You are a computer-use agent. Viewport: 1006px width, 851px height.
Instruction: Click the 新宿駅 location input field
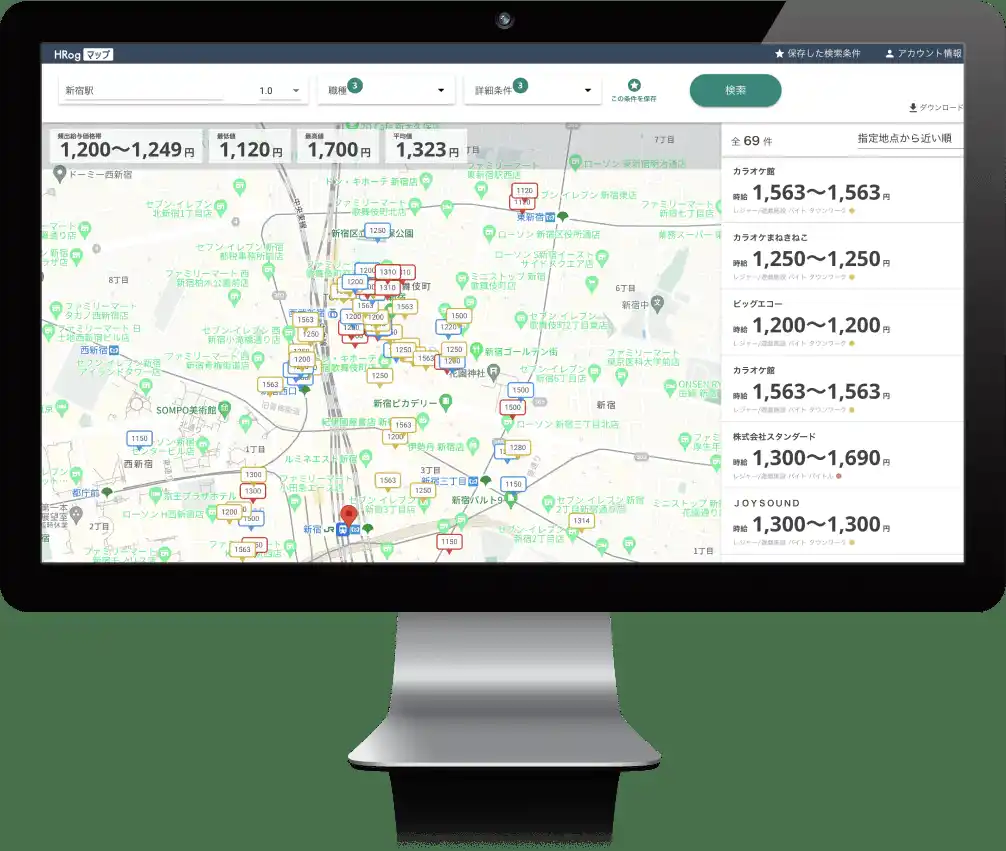(x=140, y=91)
